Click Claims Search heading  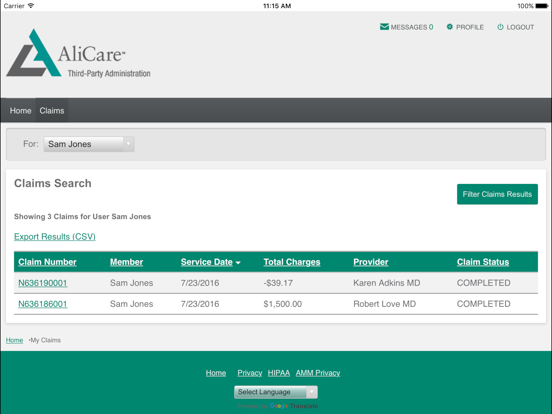click(53, 183)
